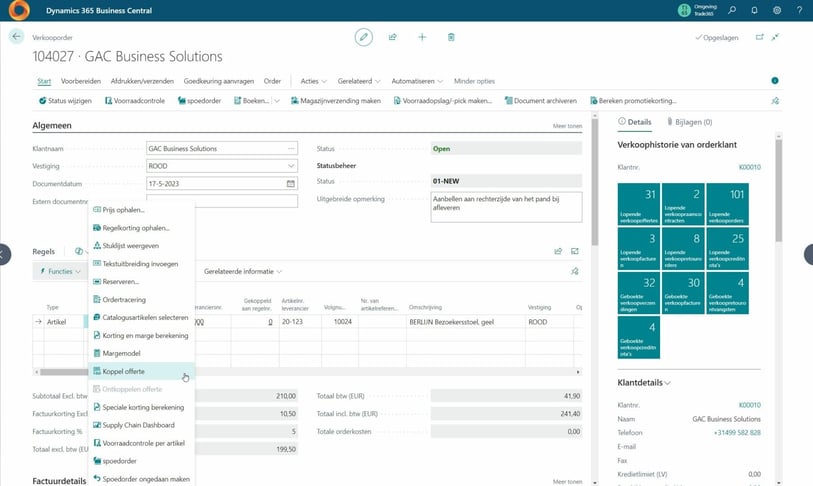Open the Details factbox tab
The image size is (813, 486).
(x=635, y=122)
